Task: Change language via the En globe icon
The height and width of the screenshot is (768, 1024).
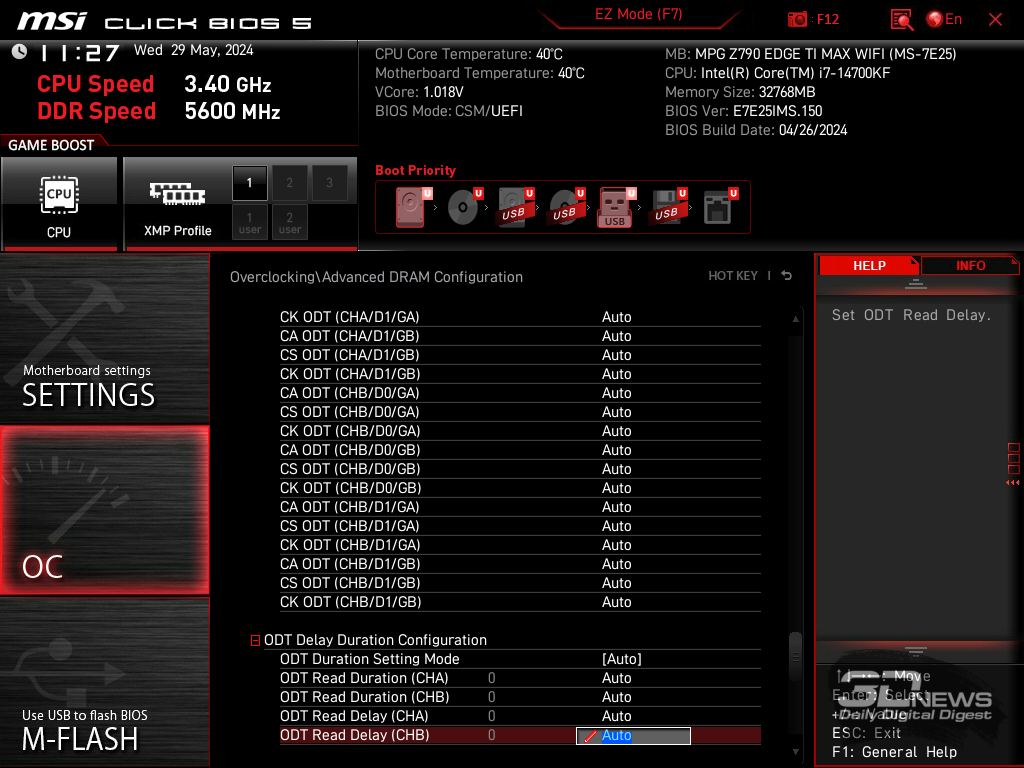Action: click(944, 20)
